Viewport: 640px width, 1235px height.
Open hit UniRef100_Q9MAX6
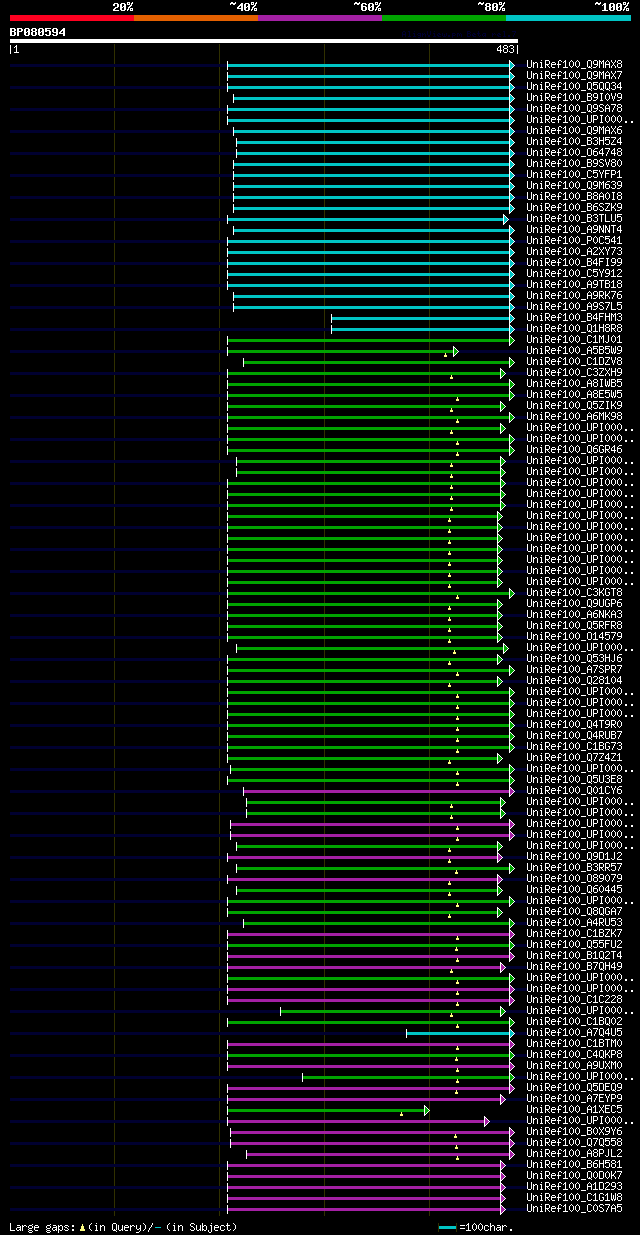576,131
